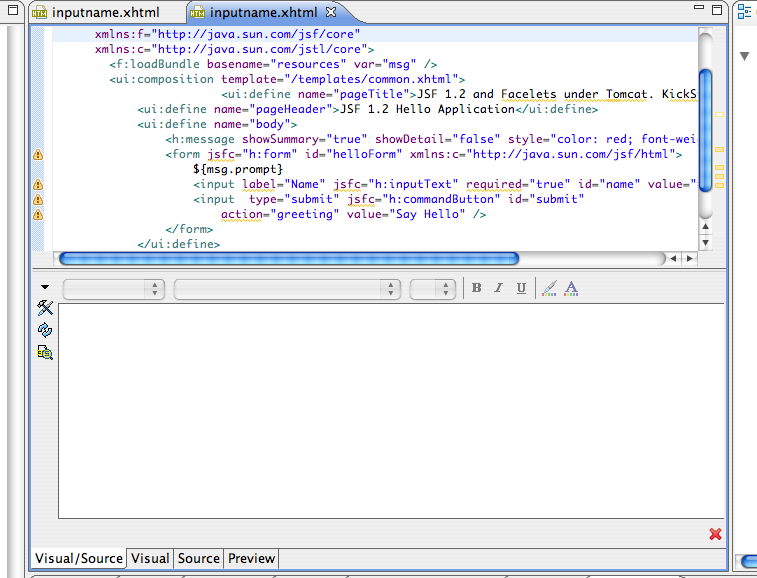Open the small font size dropdown
757x578 pixels.
[x=433, y=289]
